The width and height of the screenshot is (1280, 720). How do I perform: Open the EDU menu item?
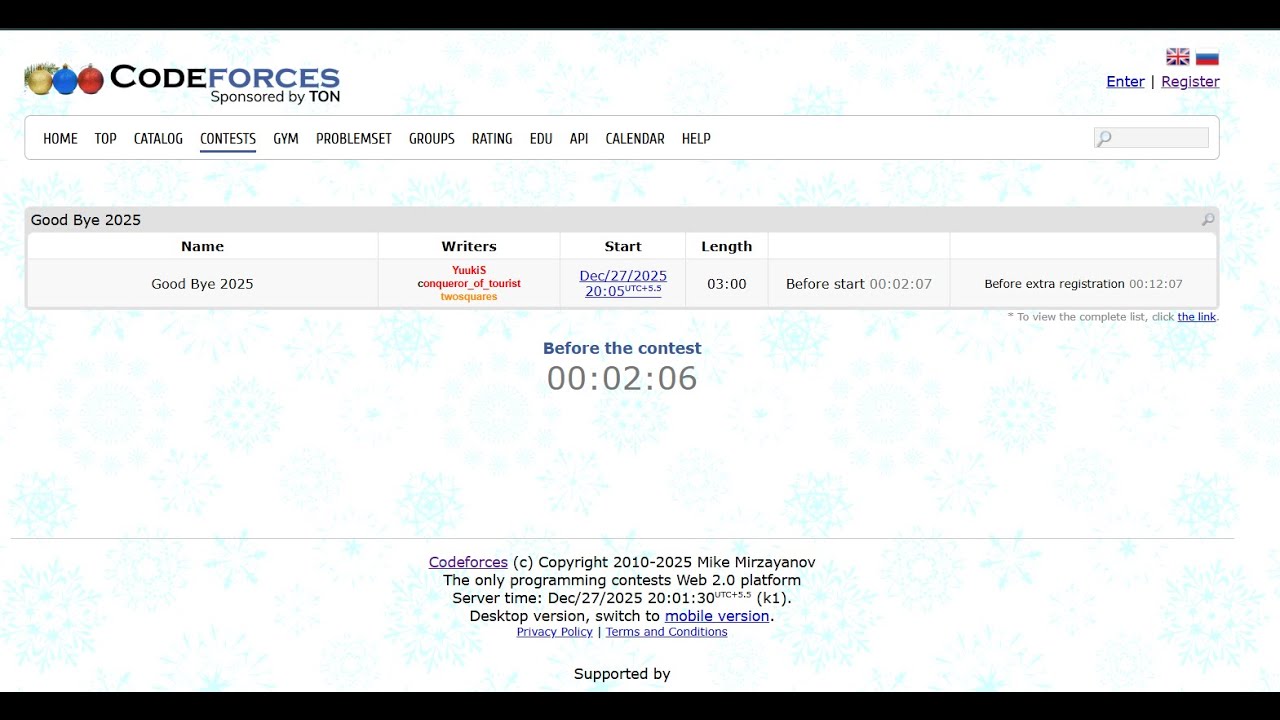(541, 139)
